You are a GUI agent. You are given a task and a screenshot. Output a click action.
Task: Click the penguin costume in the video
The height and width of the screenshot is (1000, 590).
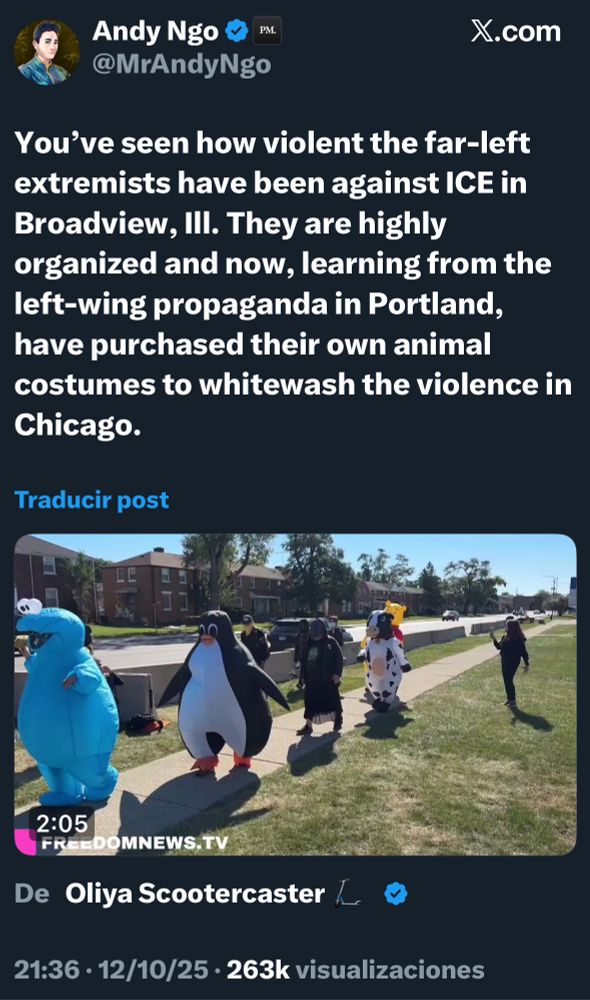[x=222, y=691]
